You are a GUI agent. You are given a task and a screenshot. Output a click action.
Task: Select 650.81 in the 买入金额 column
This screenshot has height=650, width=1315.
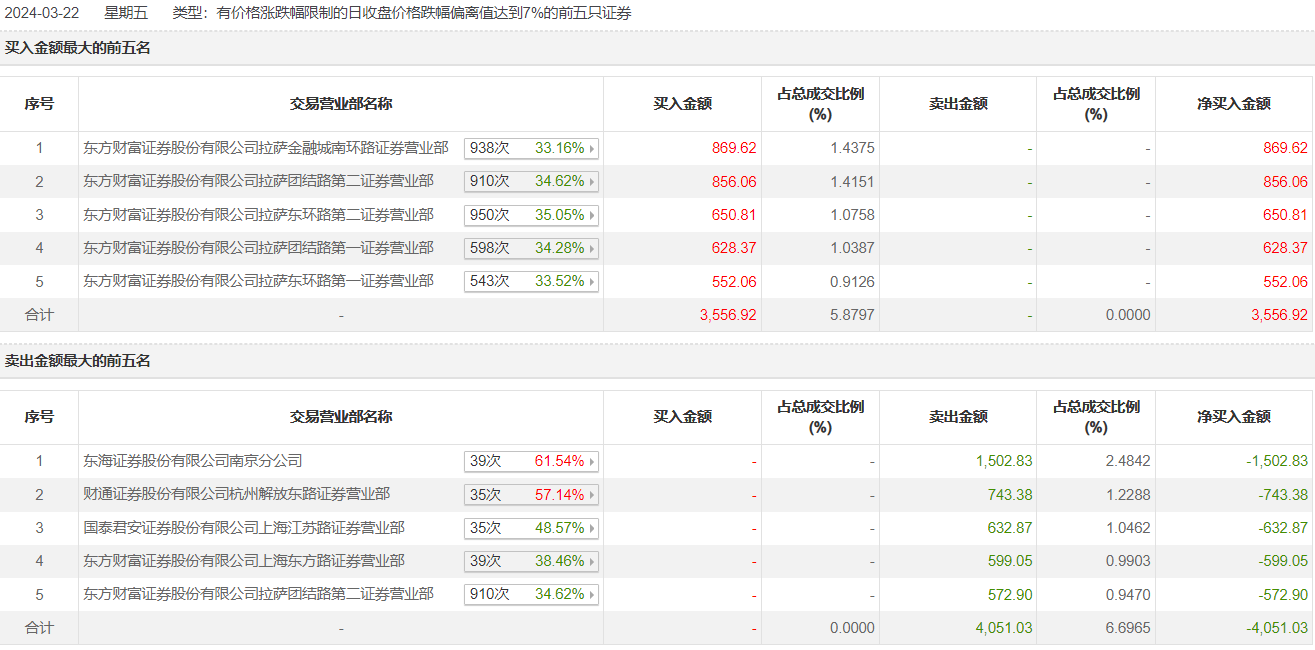tap(734, 215)
